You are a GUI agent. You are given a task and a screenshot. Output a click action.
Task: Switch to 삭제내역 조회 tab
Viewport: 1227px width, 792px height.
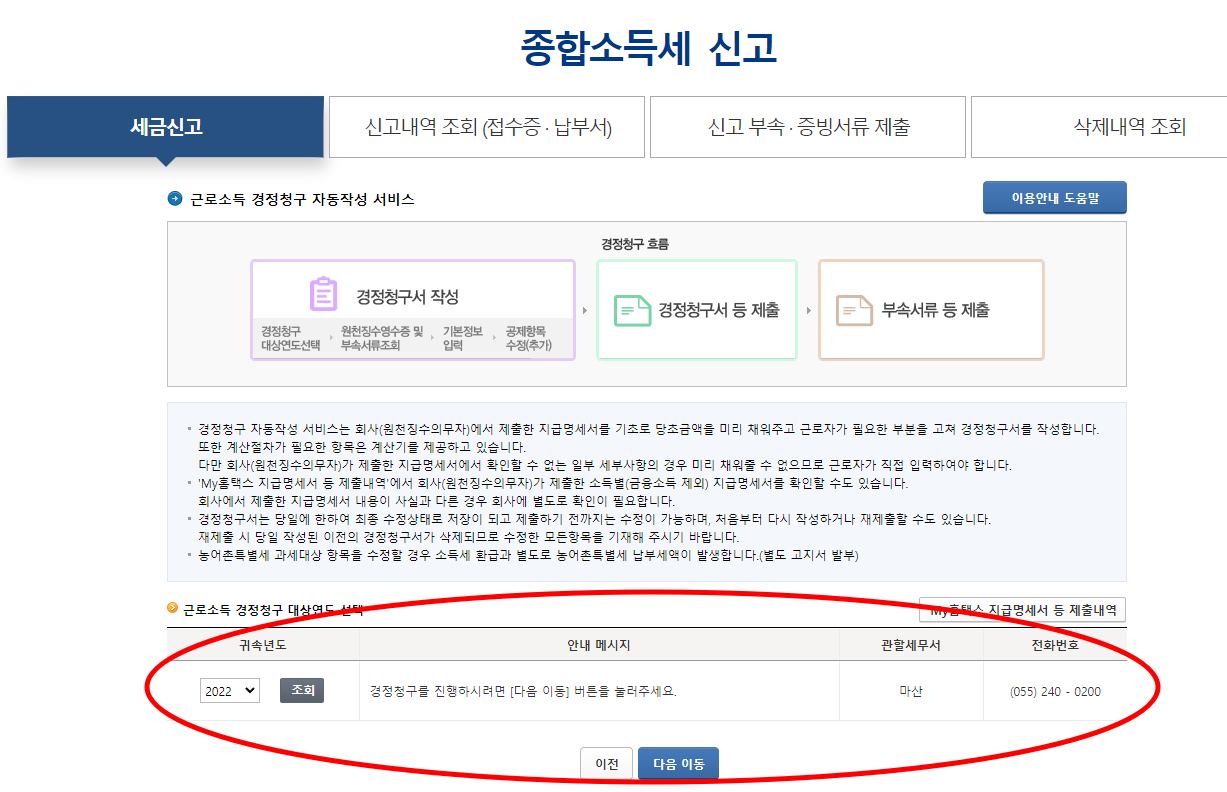1099,127
